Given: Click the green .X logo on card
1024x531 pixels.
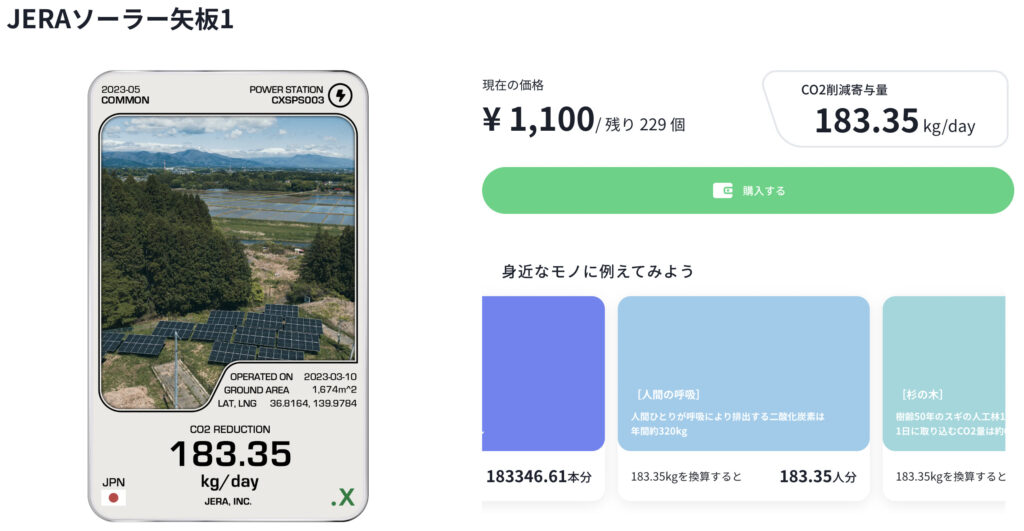Looking at the screenshot, I should (342, 497).
